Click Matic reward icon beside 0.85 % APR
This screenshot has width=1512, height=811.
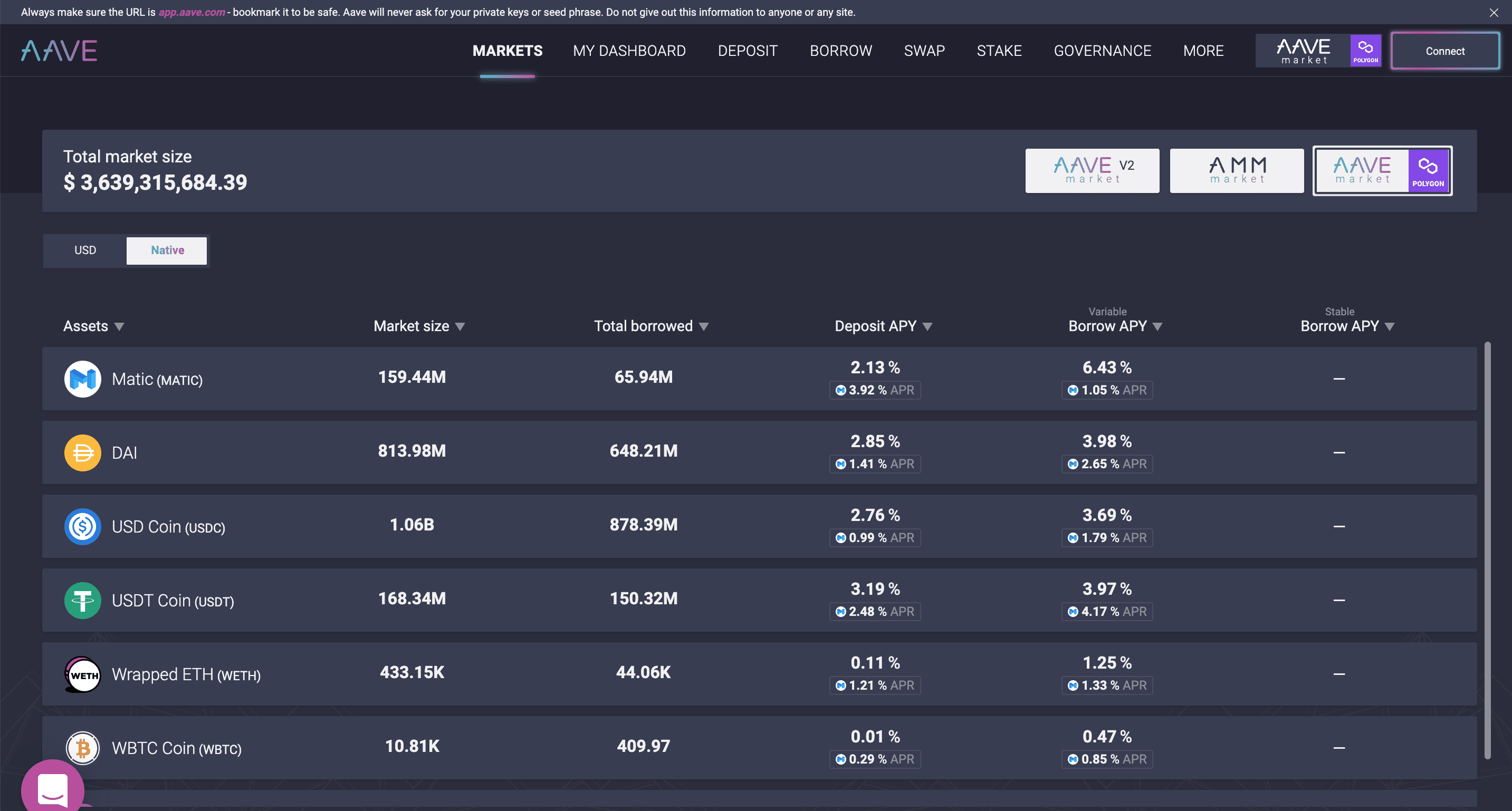(1073, 759)
